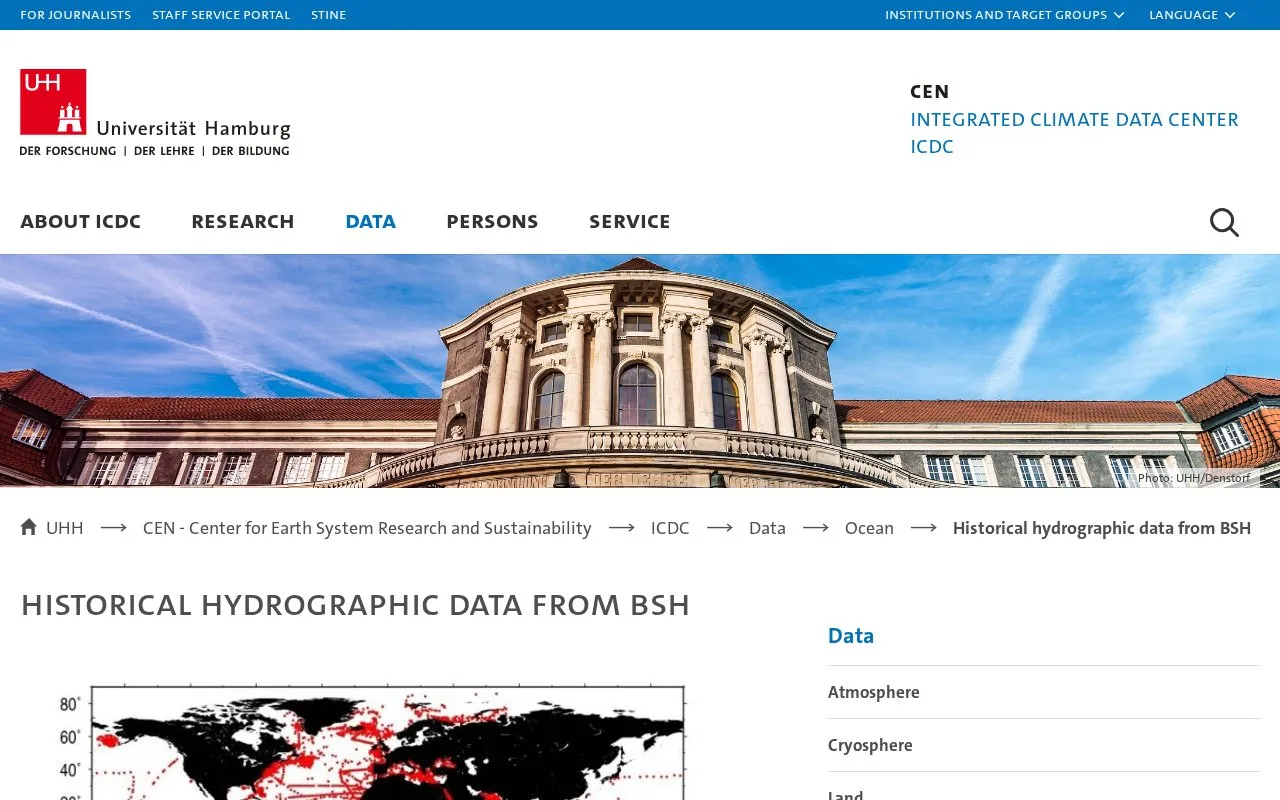Viewport: 1280px width, 800px height.
Task: Navigate to Ocean breadcrumb link
Action: pyautogui.click(x=869, y=528)
